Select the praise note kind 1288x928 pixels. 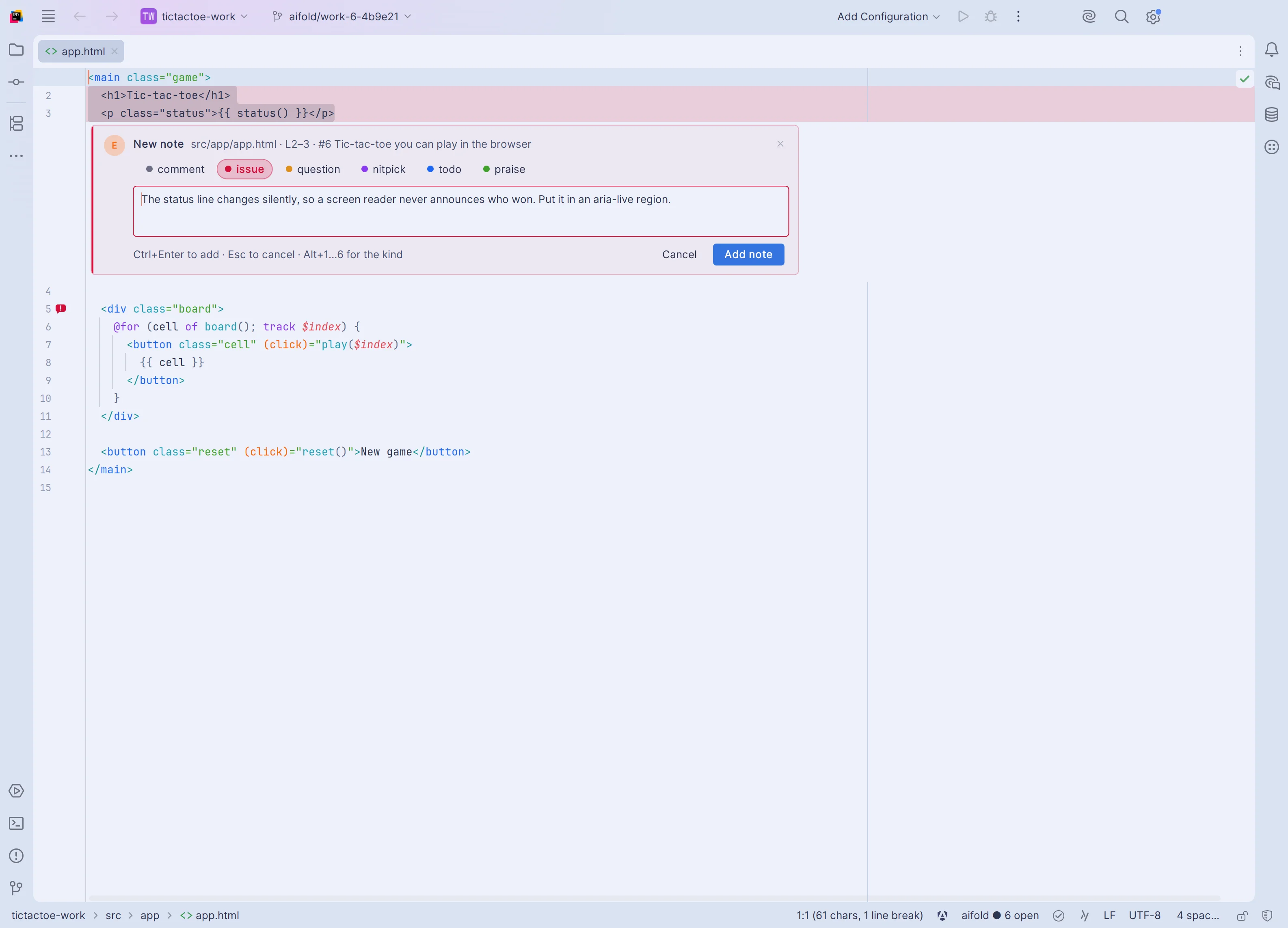(x=504, y=169)
